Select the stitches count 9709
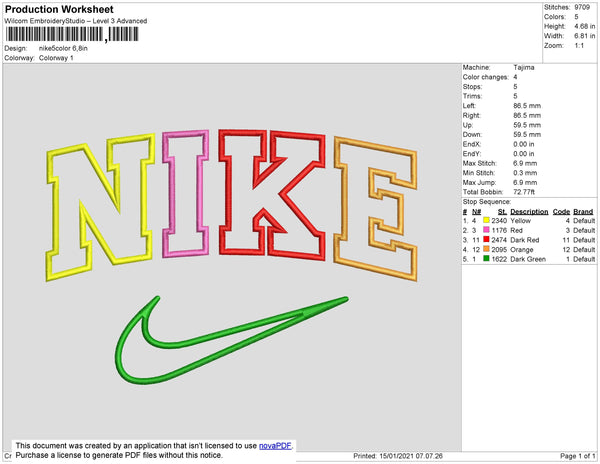This screenshot has height=464, width=600. pyautogui.click(x=582, y=7)
